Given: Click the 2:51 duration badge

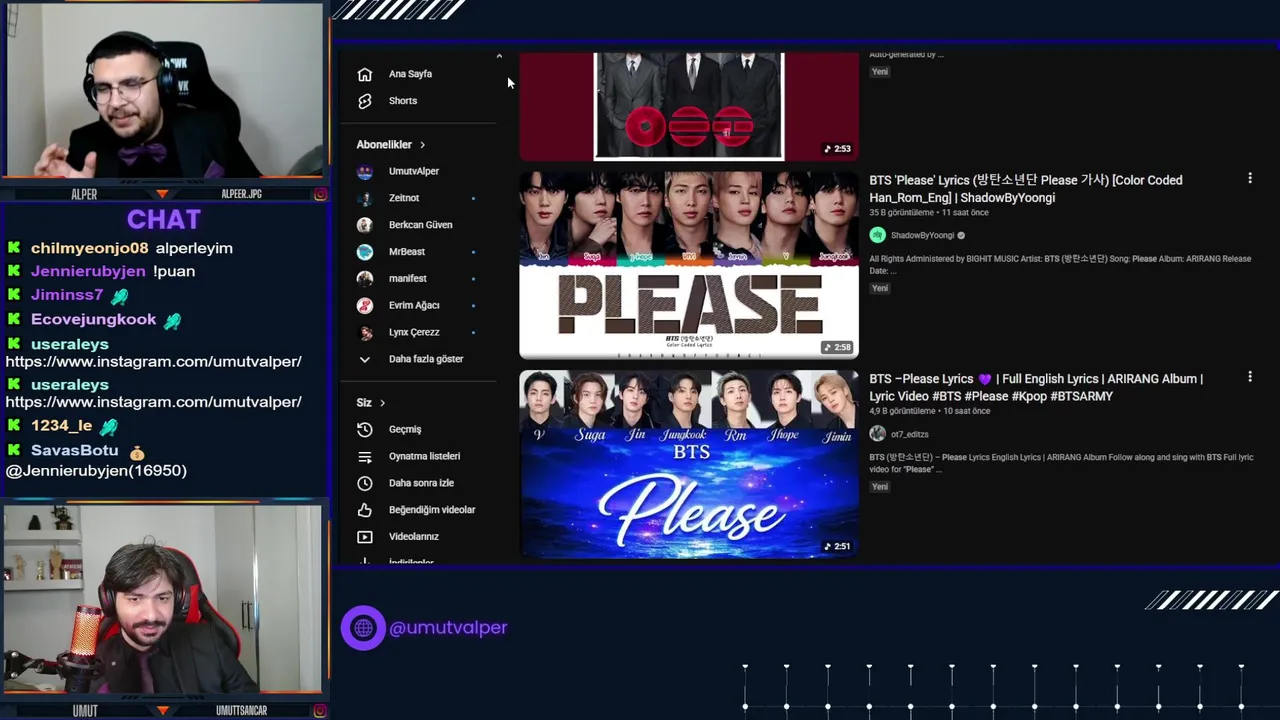Looking at the screenshot, I should [837, 547].
